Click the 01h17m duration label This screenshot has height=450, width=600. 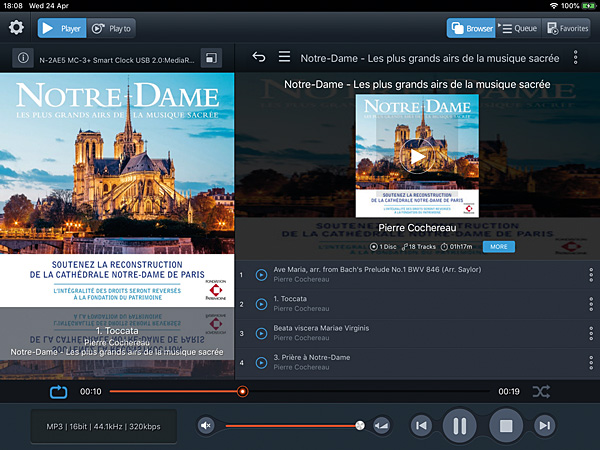[457, 247]
